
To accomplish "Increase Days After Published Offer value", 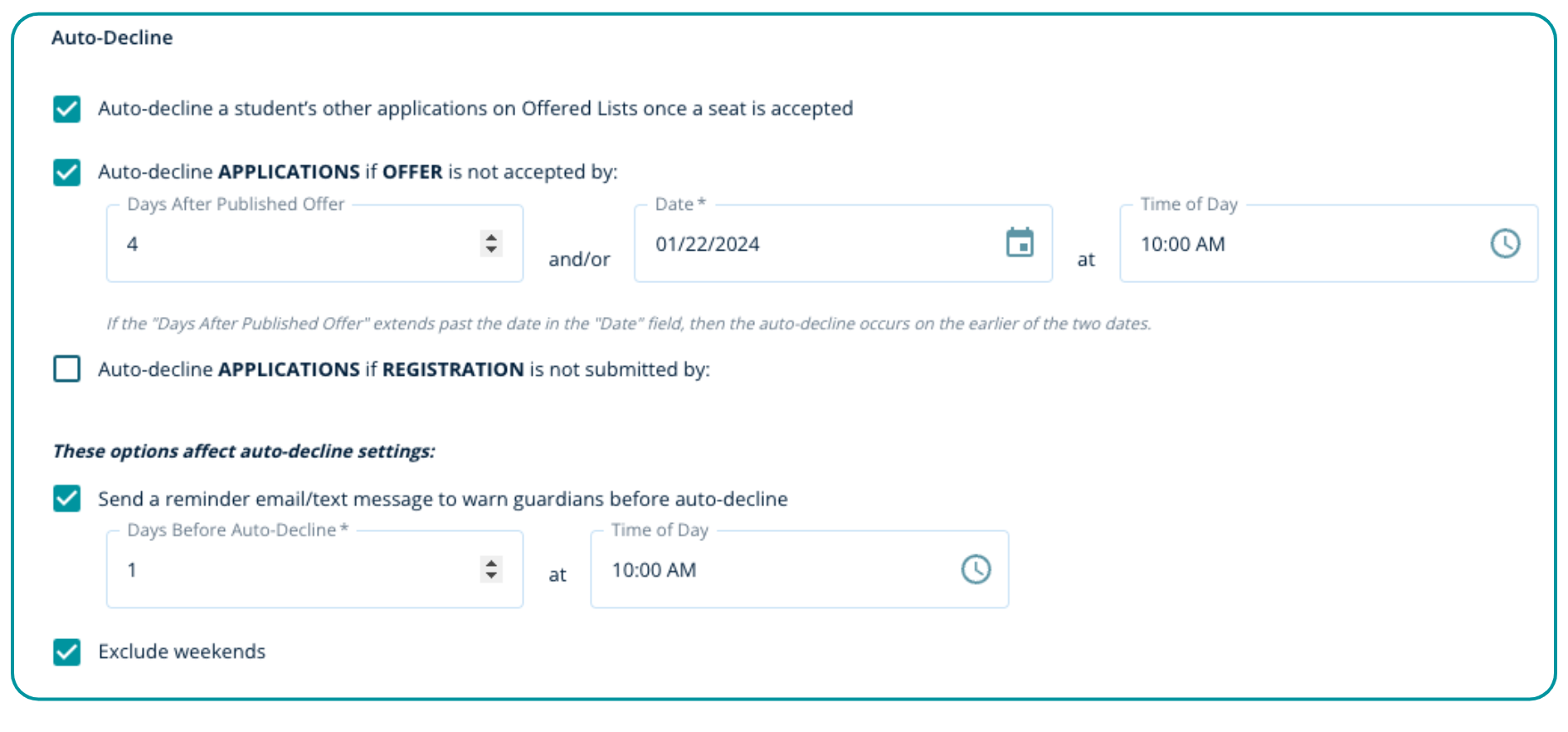I will click(x=492, y=237).
